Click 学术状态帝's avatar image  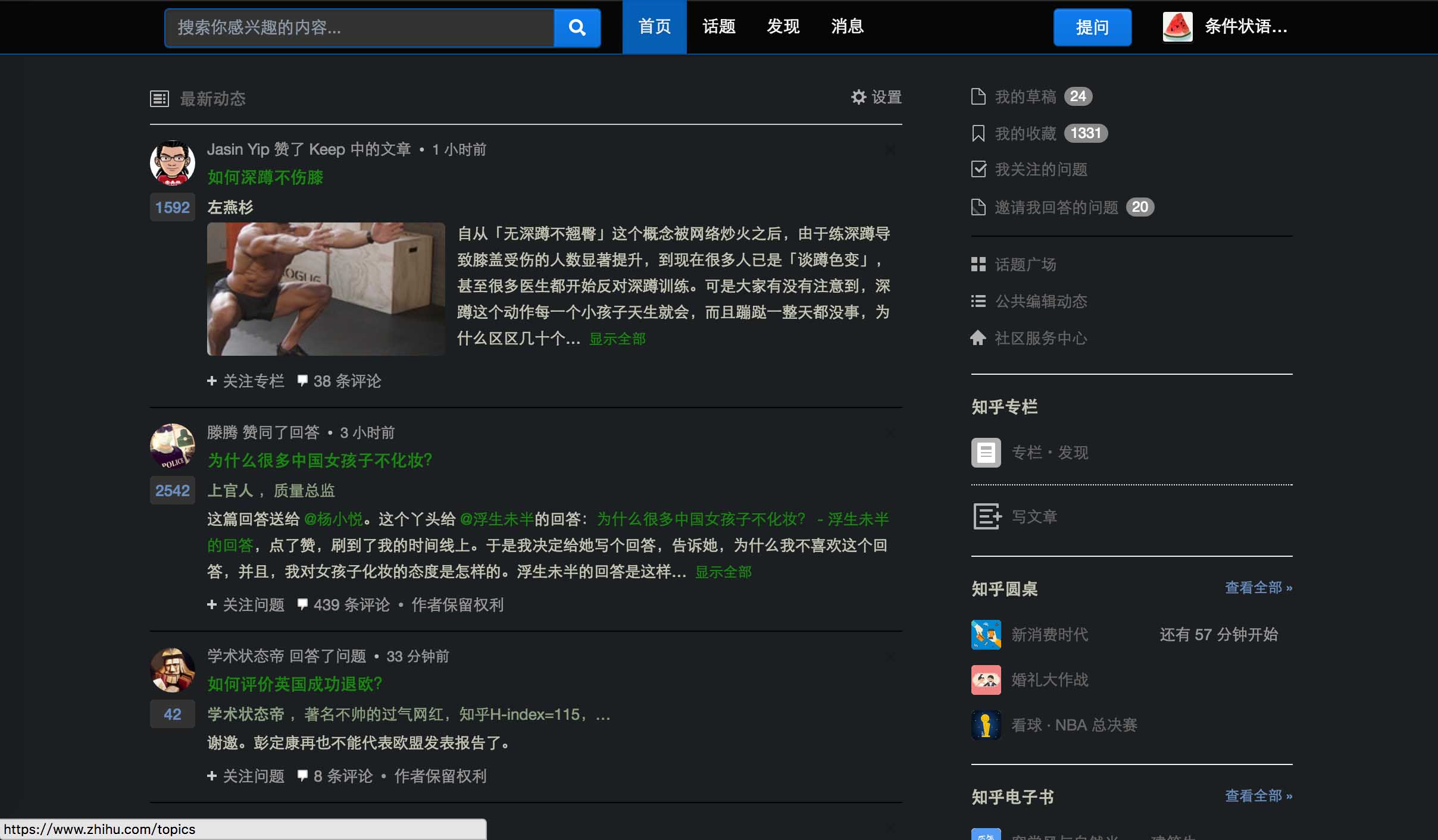pos(173,670)
